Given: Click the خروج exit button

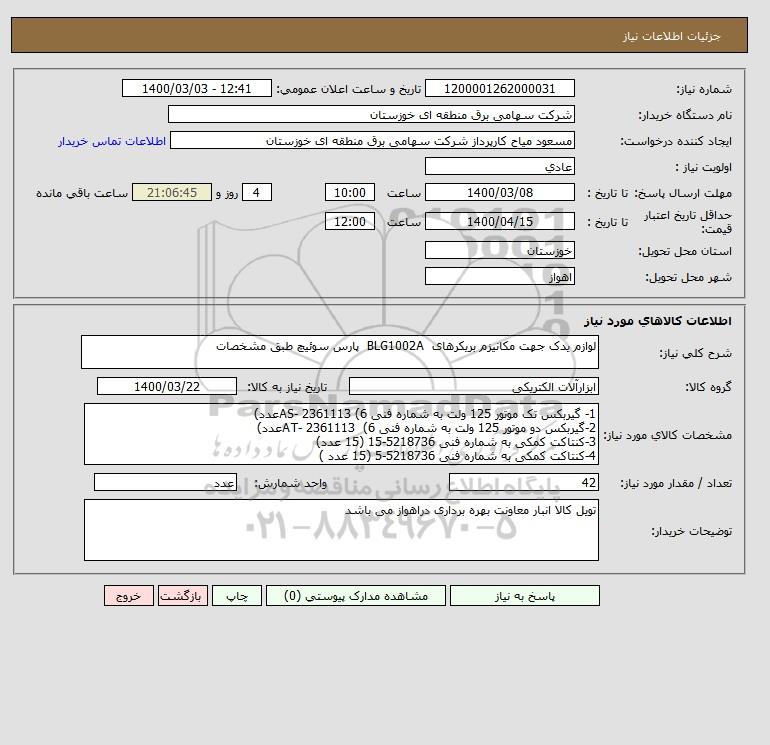Looking at the screenshot, I should (x=129, y=596).
